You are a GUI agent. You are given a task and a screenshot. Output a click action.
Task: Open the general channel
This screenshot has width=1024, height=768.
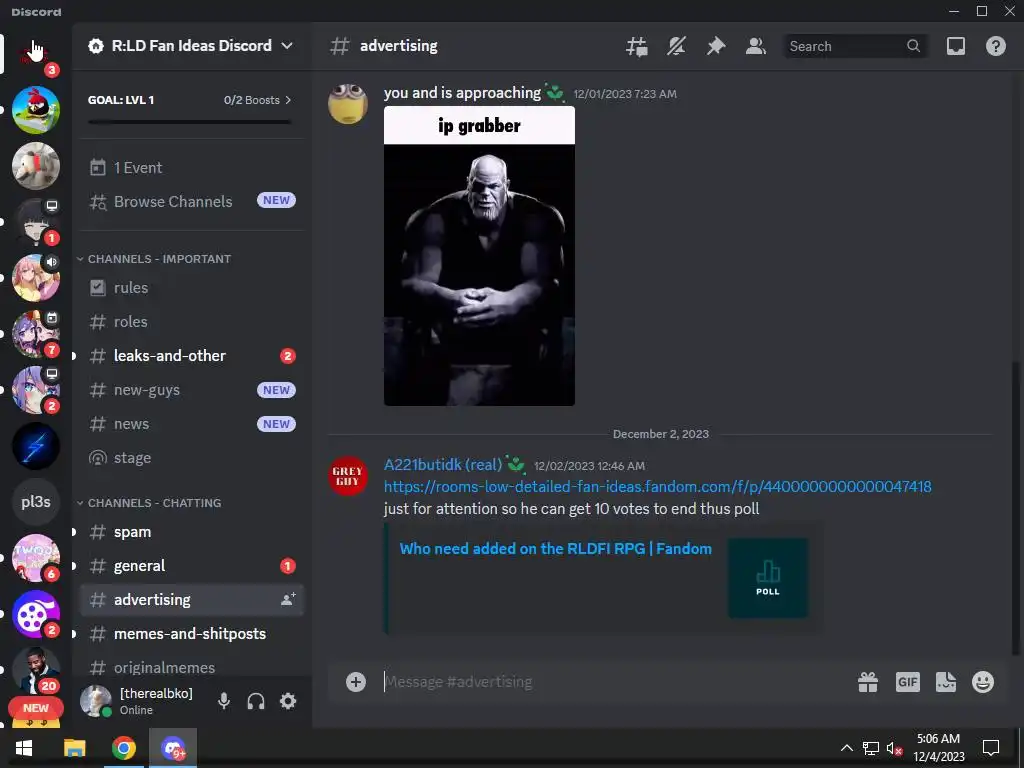coord(191,566)
